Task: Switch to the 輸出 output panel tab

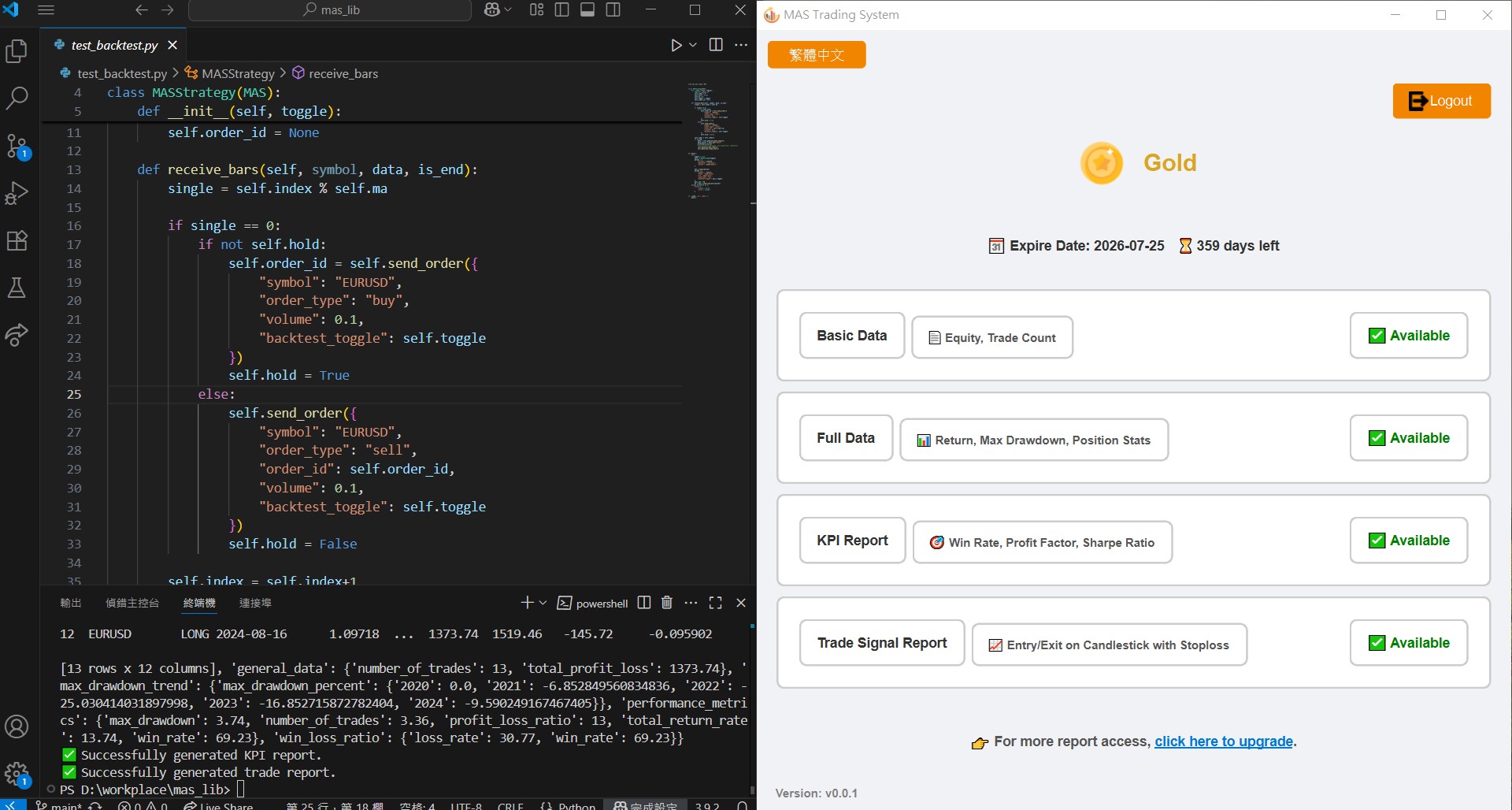Action: point(71,603)
